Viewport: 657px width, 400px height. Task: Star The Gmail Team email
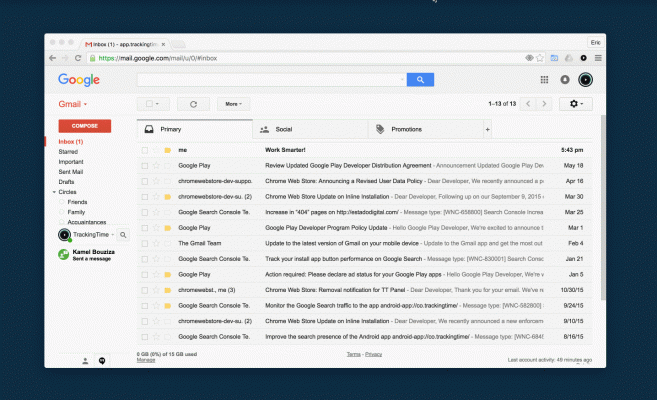[156, 243]
